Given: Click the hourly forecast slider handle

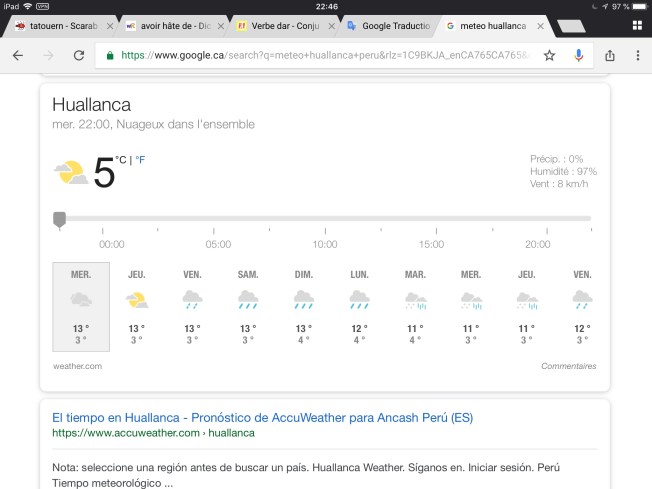Looking at the screenshot, I should point(59,218).
